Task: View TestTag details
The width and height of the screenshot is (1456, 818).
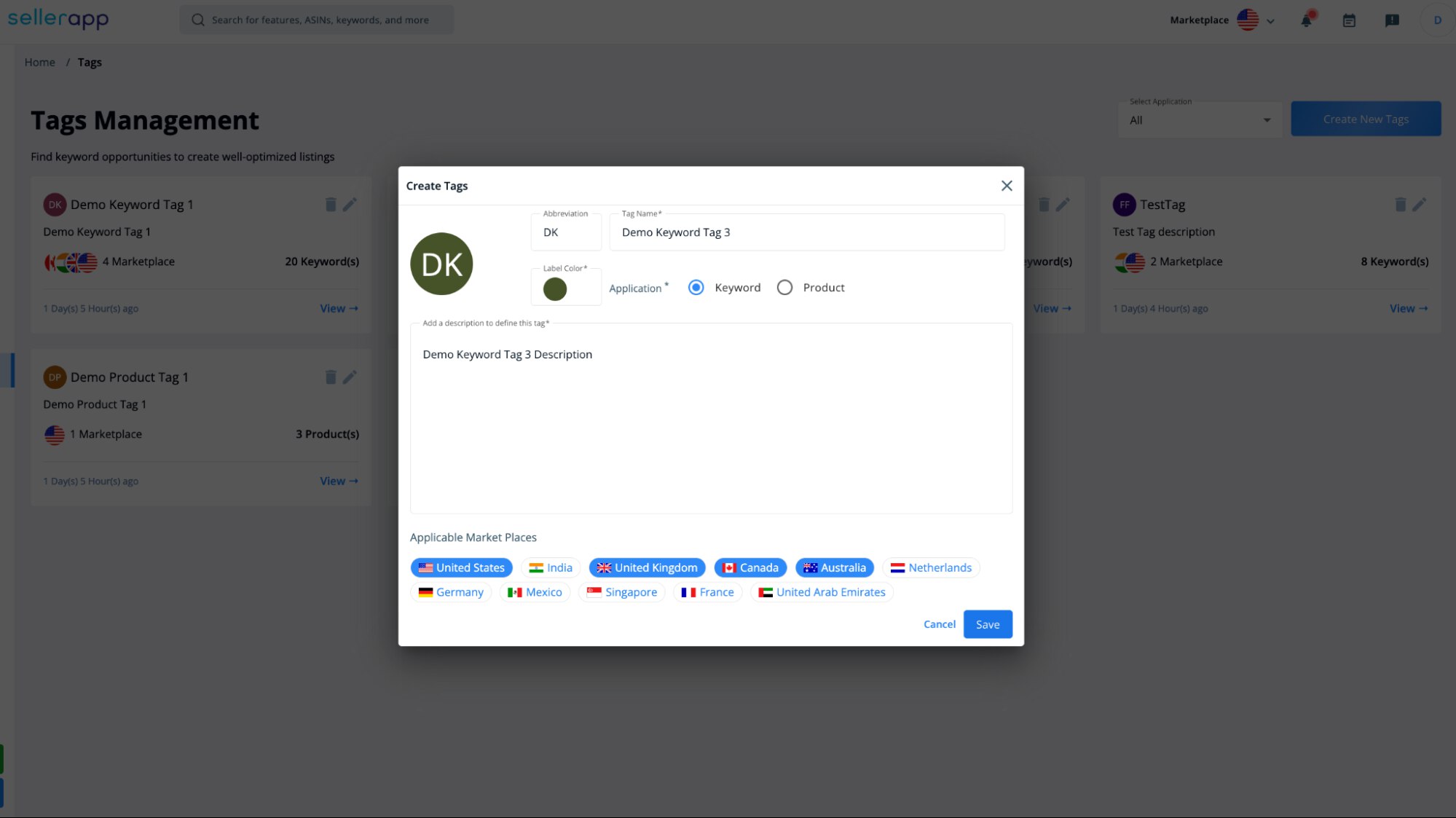Action: click(x=1409, y=309)
